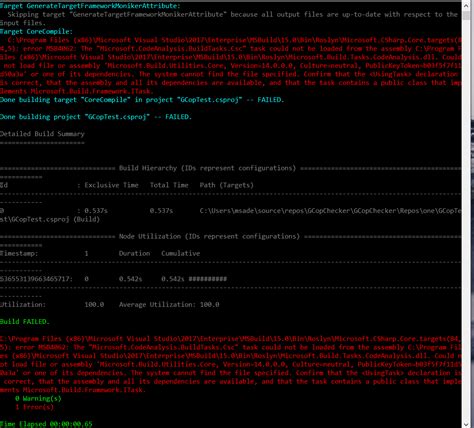The width and height of the screenshot is (474, 428).
Task: Click the "Average Utilization: 100.0" text
Action: (x=169, y=304)
